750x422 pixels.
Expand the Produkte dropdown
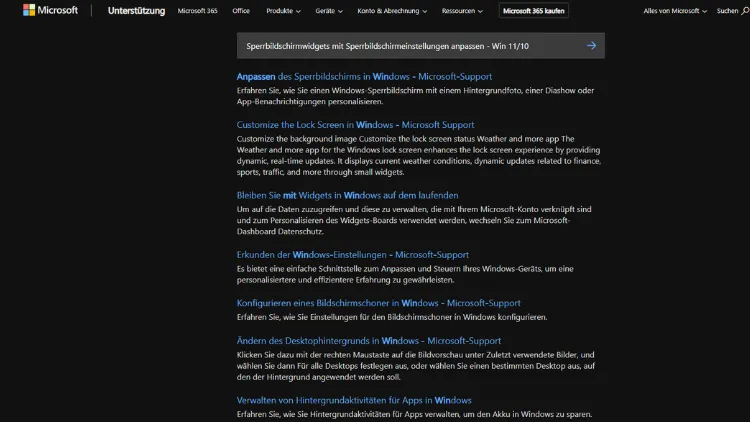pyautogui.click(x=283, y=11)
